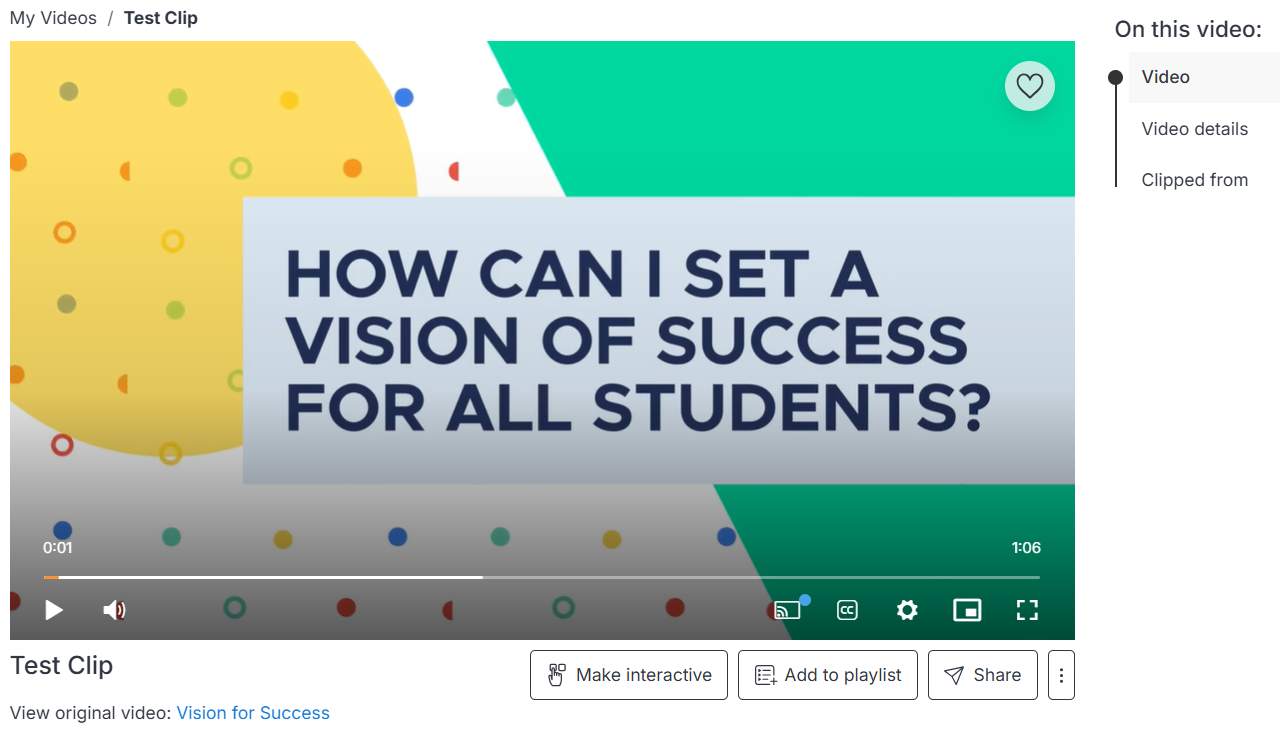Screen dimensions: 1280x737
Task: Click the Make interactive button
Action: click(x=629, y=675)
